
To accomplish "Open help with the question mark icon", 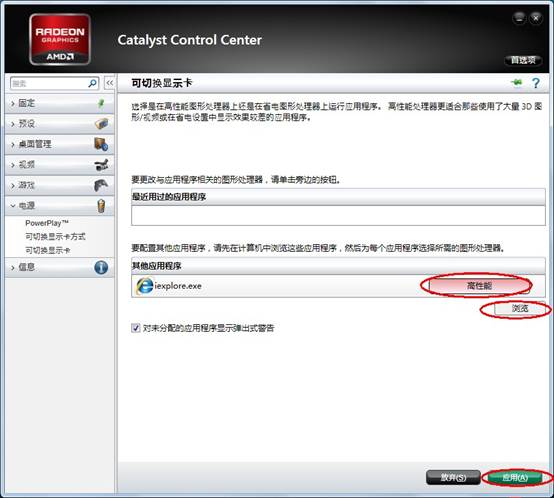I will [x=536, y=83].
